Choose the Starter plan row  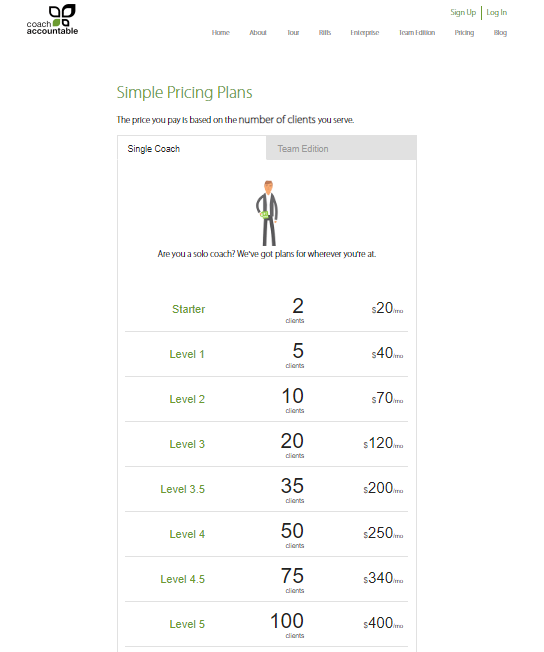click(266, 309)
